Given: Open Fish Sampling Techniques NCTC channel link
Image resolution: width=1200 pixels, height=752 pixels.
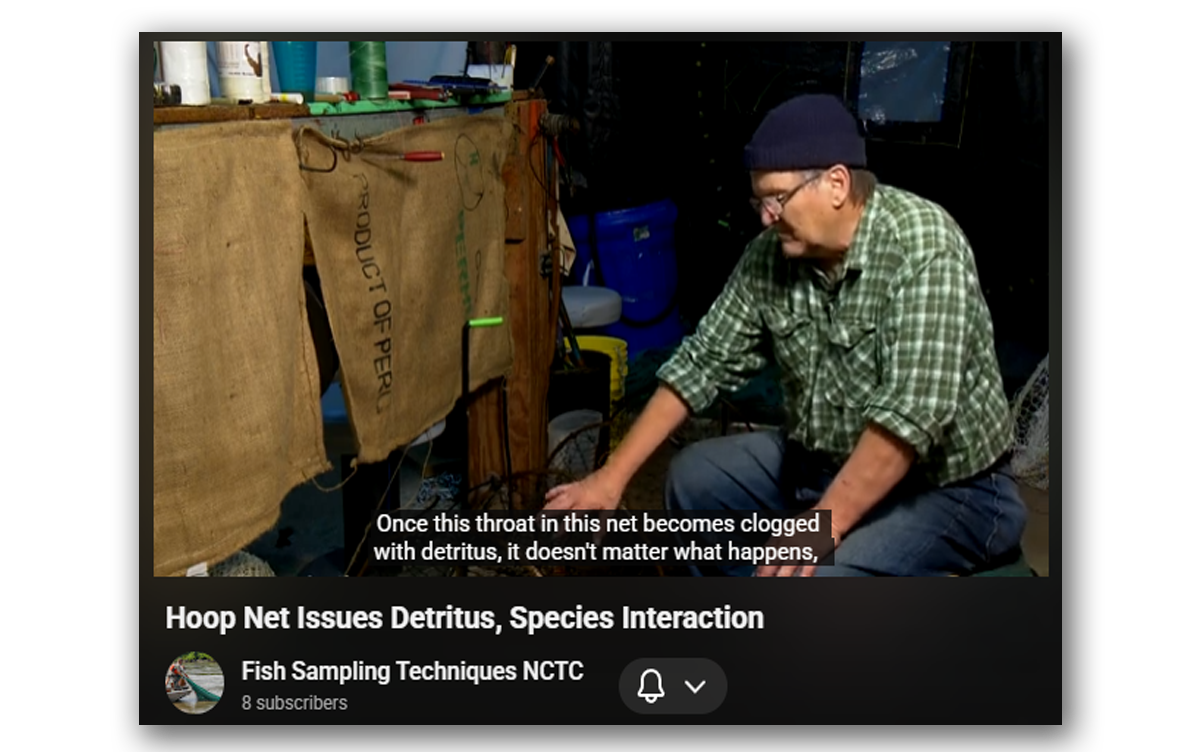Looking at the screenshot, I should tap(412, 670).
